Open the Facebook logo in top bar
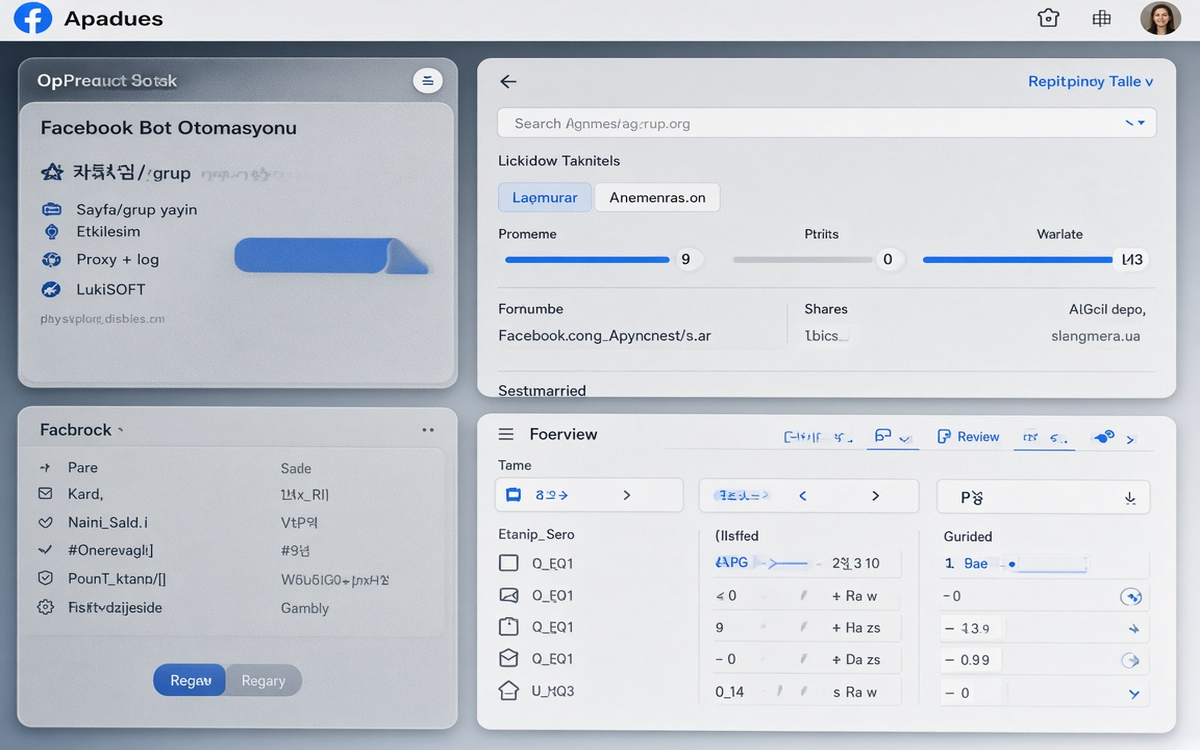1200x750 pixels. [32, 18]
